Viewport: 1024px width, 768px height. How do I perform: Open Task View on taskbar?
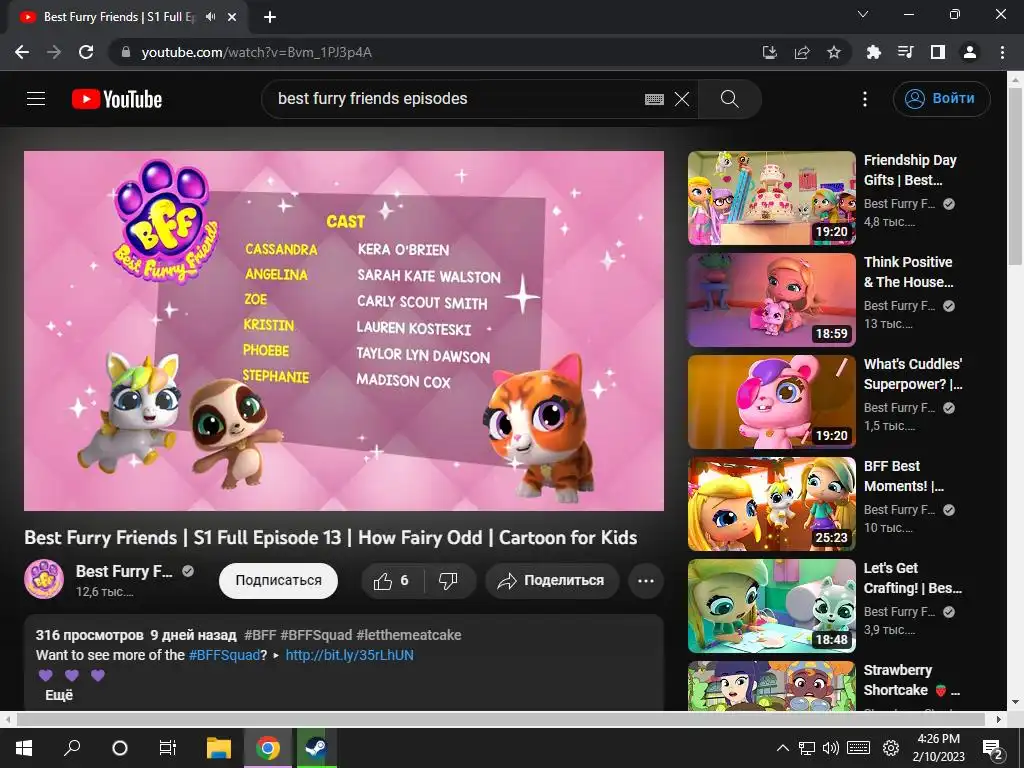(167, 748)
